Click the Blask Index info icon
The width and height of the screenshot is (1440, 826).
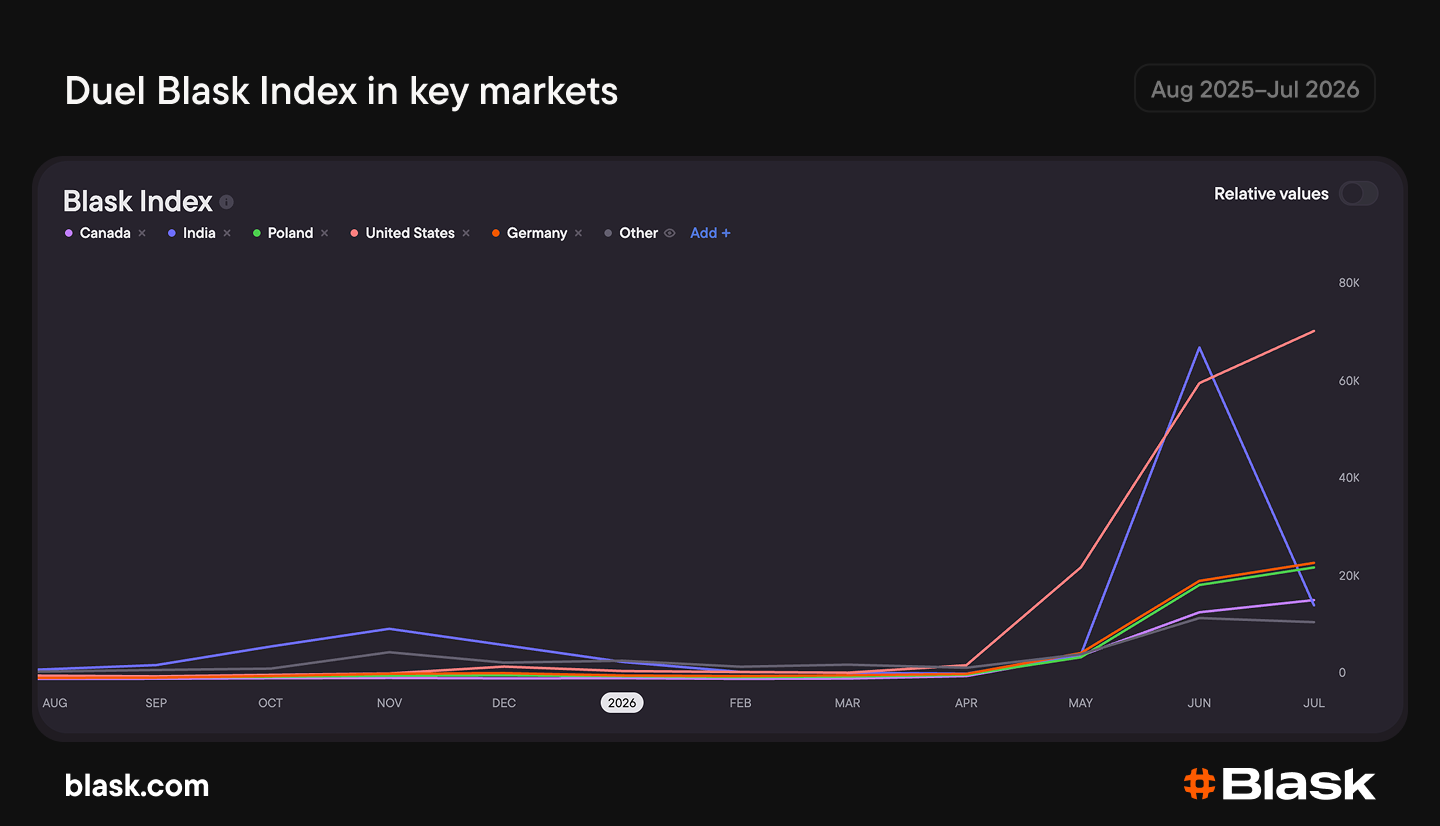(227, 202)
